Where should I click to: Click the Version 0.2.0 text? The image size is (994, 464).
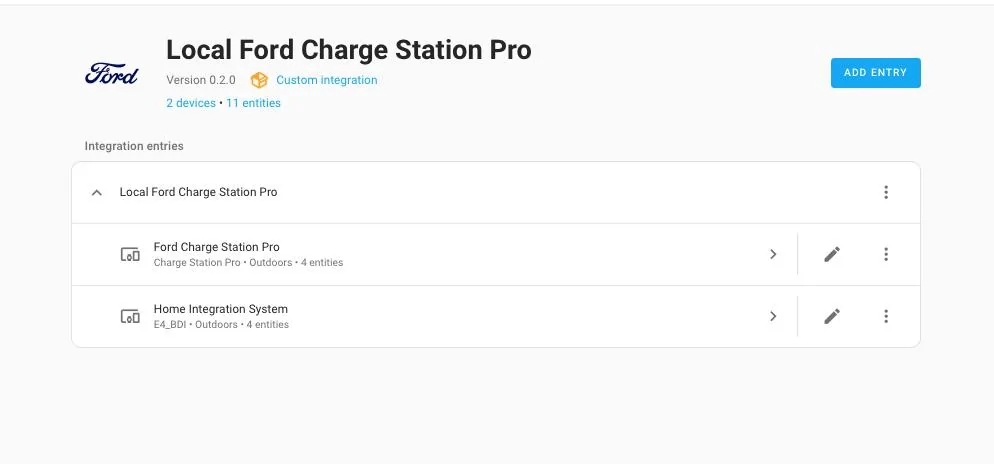(x=201, y=80)
